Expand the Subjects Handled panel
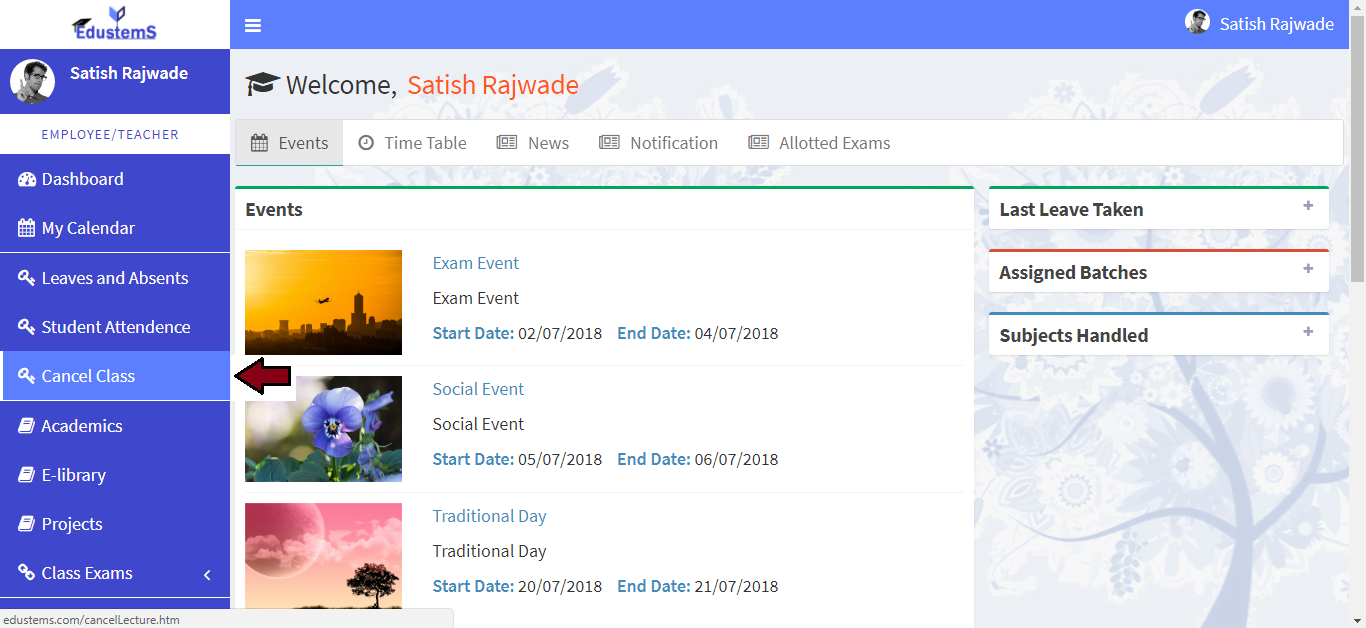This screenshot has width=1366, height=628. click(x=1307, y=332)
